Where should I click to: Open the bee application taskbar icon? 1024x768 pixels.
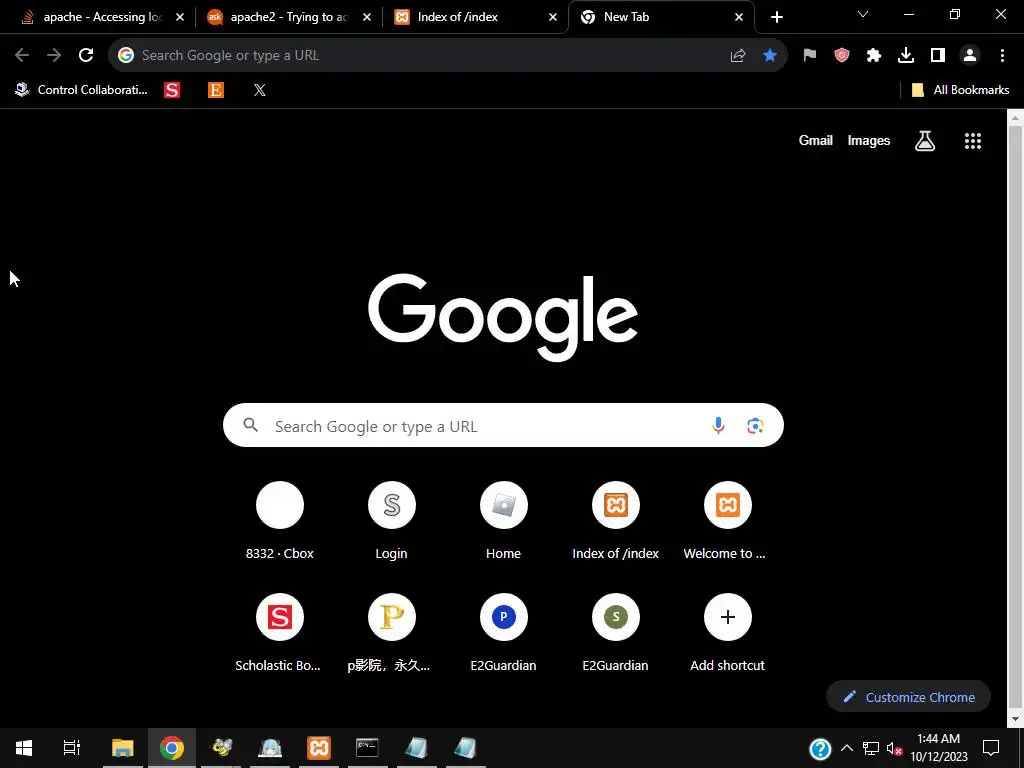coord(221,748)
